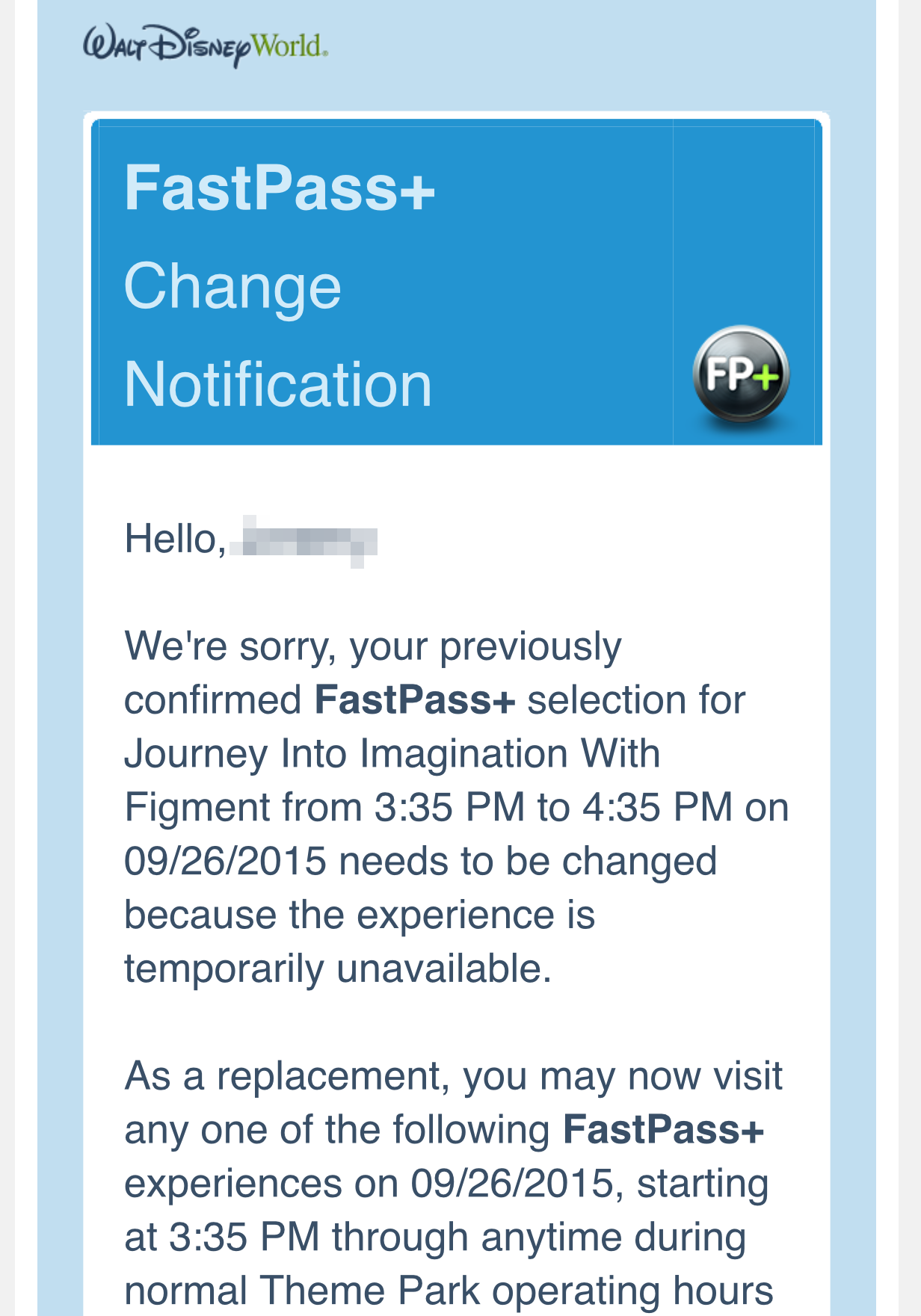Click normal Theme Park operating hours text
This screenshot has width=921, height=1316.
pos(449,1291)
